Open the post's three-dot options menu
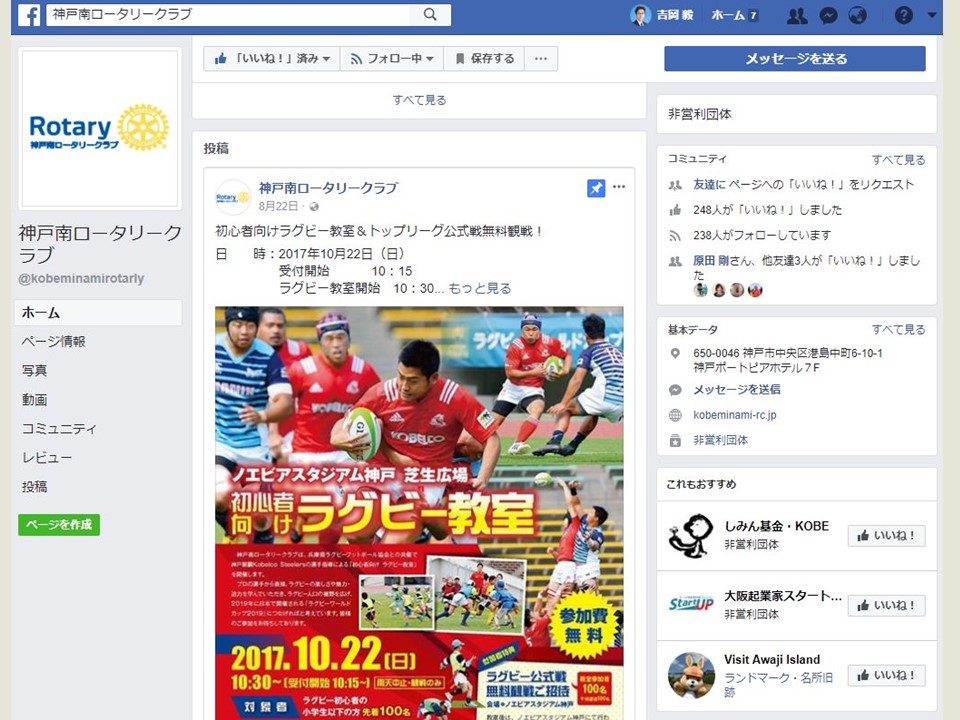This screenshot has height=720, width=960. 619,187
